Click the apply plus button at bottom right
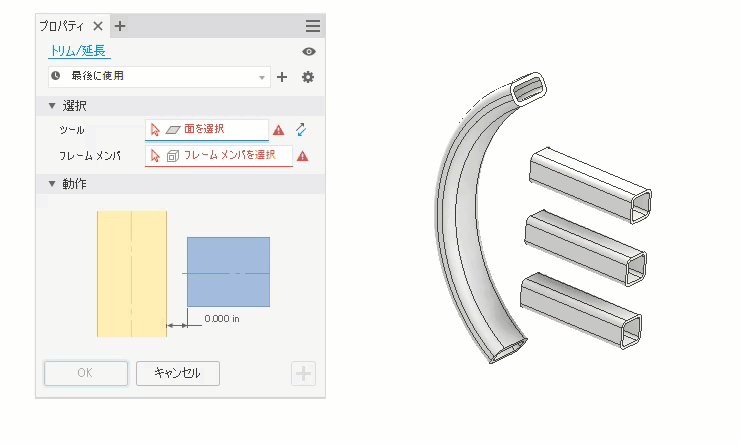Image resolution: width=740 pixels, height=444 pixels. (303, 374)
